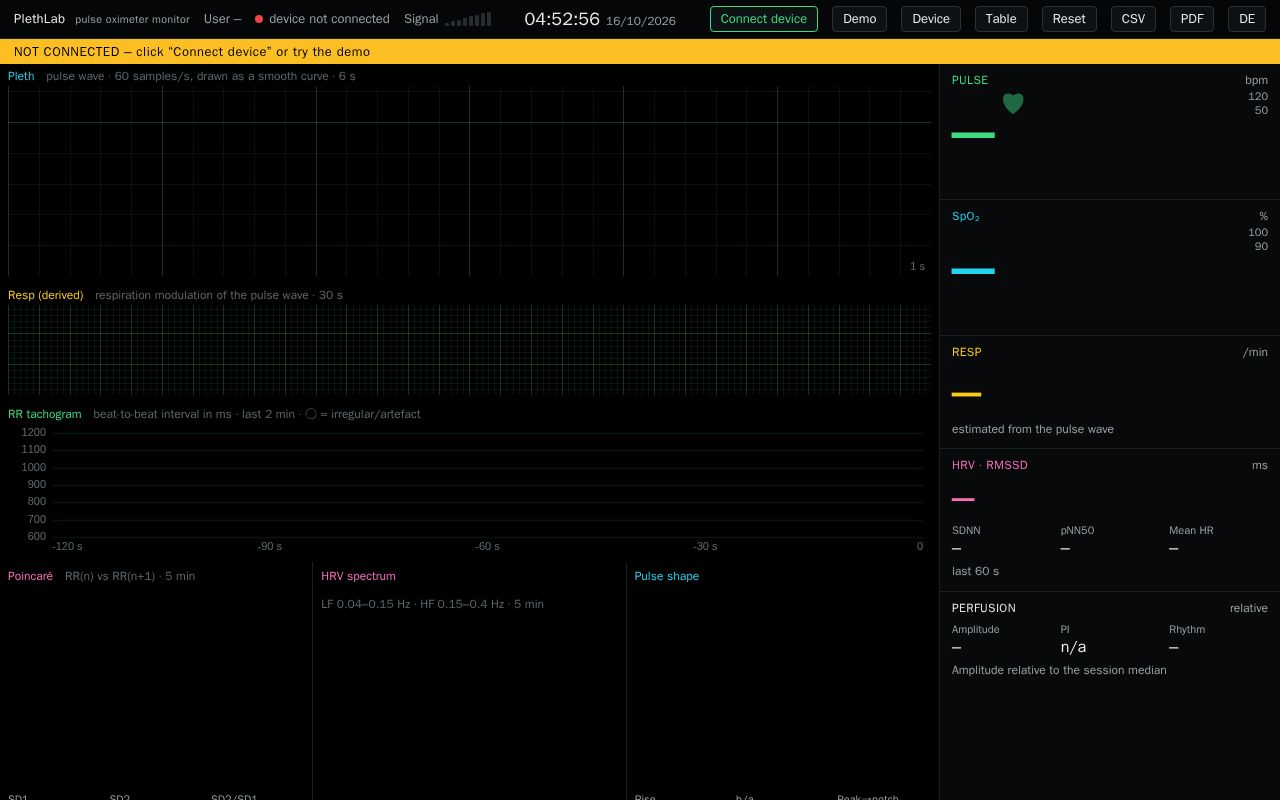The height and width of the screenshot is (800, 1280).
Task: Click the "Resp (derived)" chart title
Action: point(46,295)
